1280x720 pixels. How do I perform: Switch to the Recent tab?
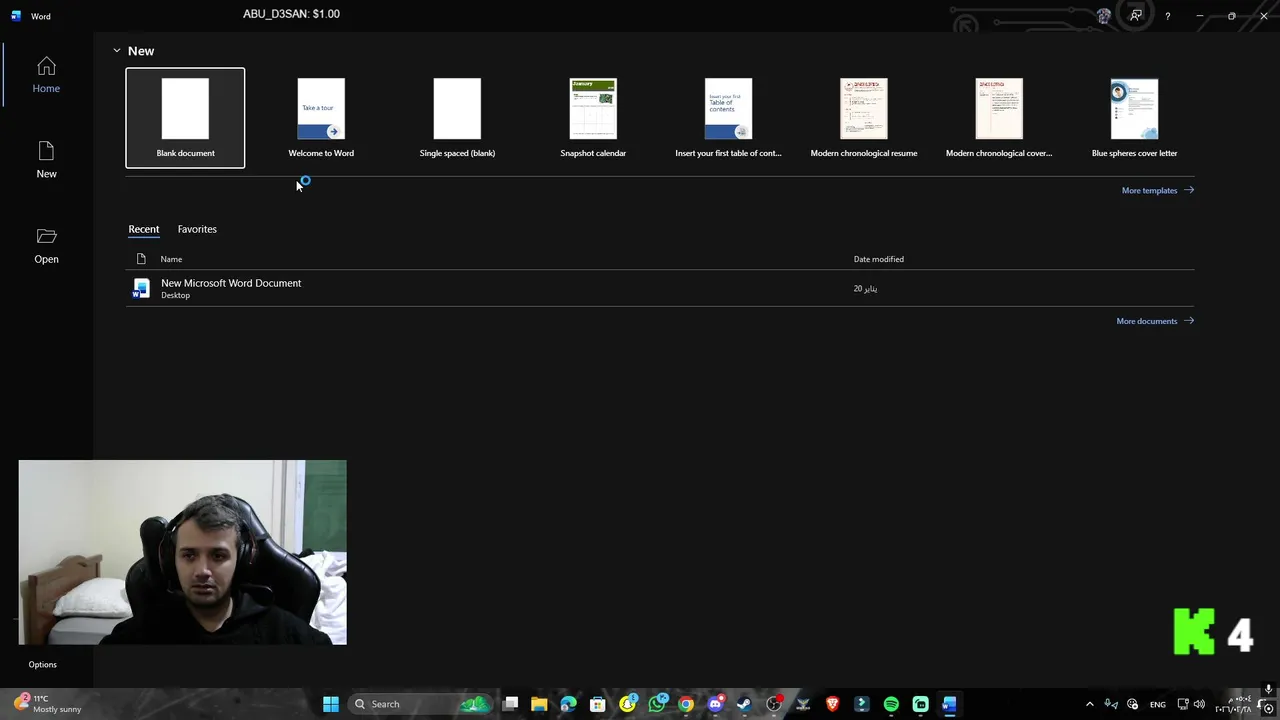click(143, 229)
